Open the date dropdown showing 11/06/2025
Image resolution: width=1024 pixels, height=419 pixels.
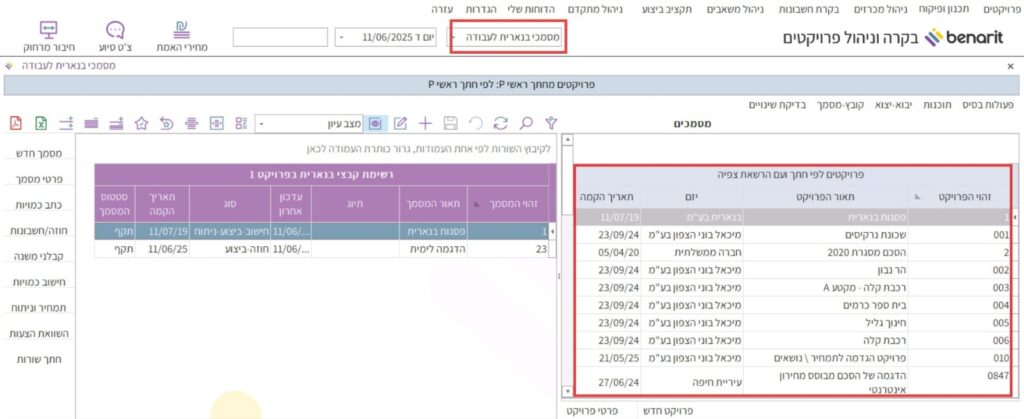tap(341, 37)
